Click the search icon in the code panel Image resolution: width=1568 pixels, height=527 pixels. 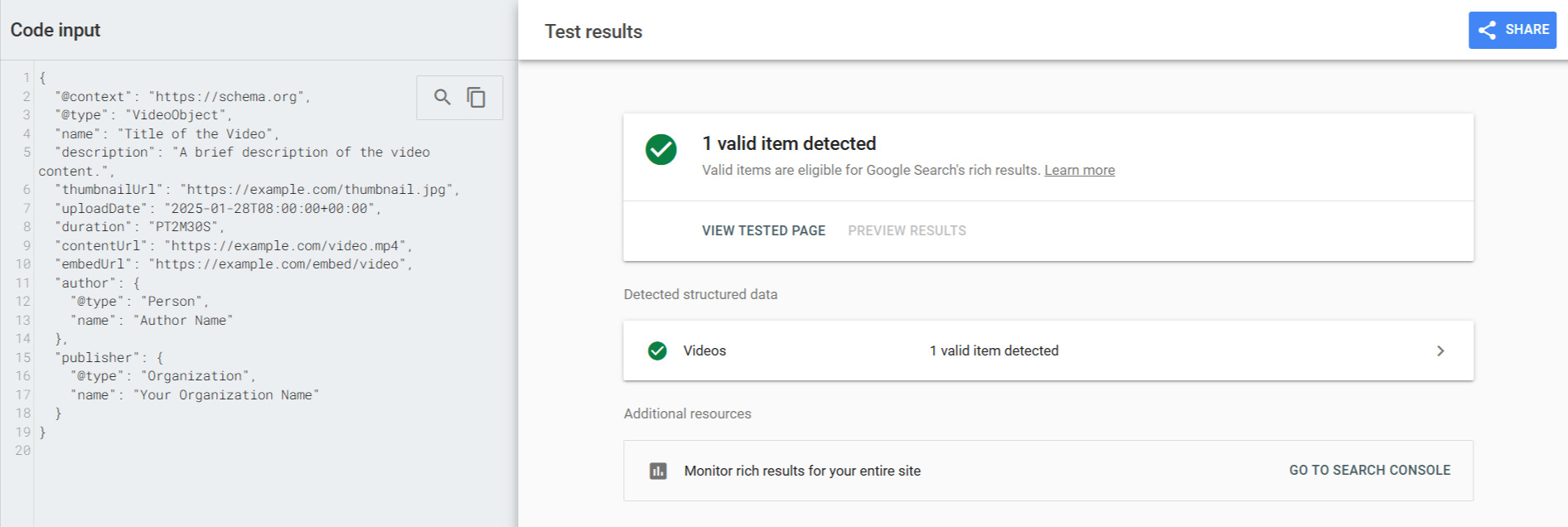[441, 97]
